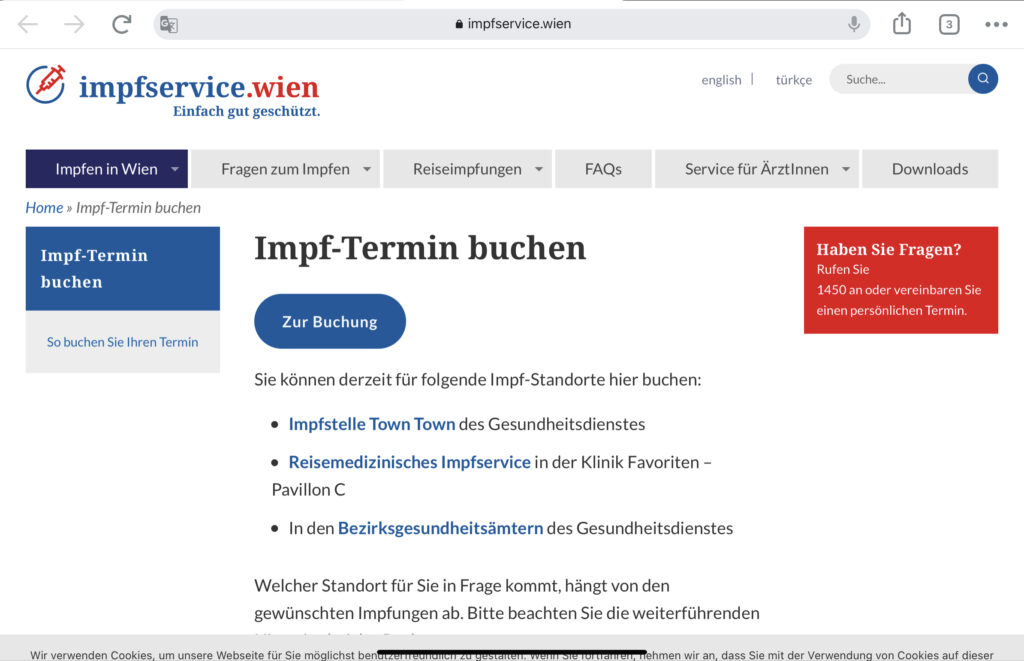The image size is (1024, 661).
Task: Click the red Haben Sie Fragen box
Action: 901,280
